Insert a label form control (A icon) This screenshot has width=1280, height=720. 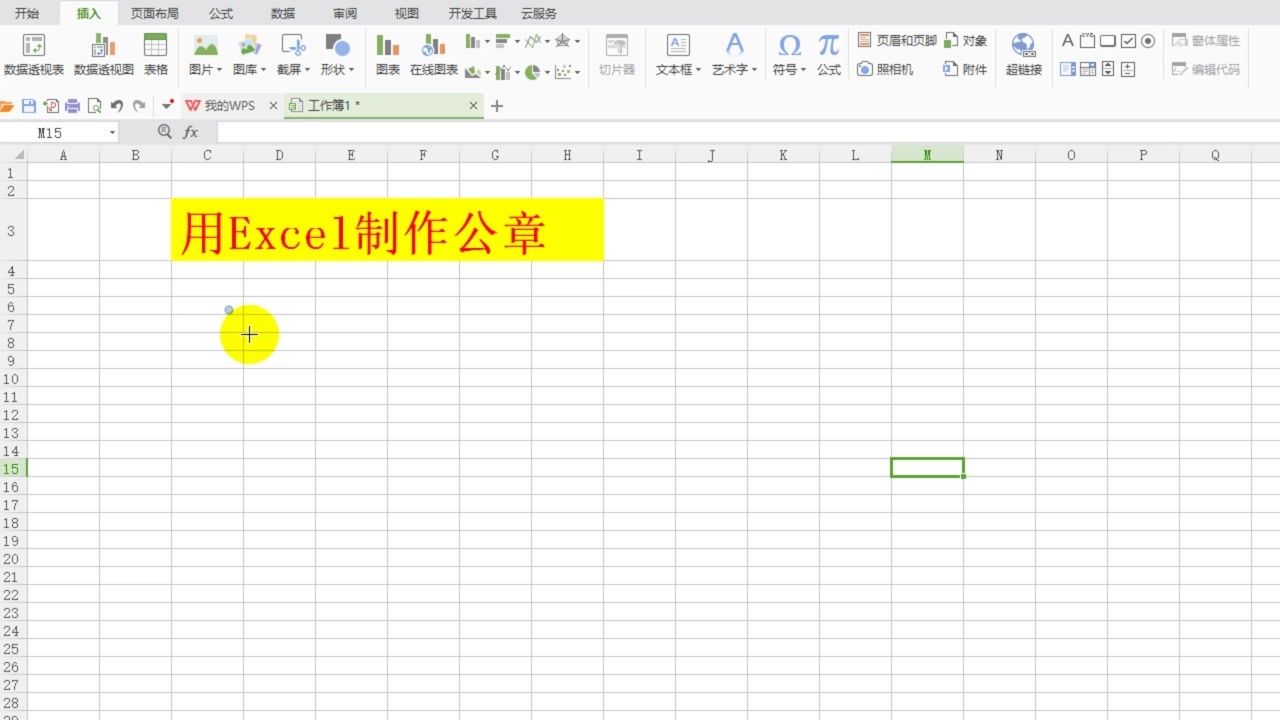pos(1067,41)
